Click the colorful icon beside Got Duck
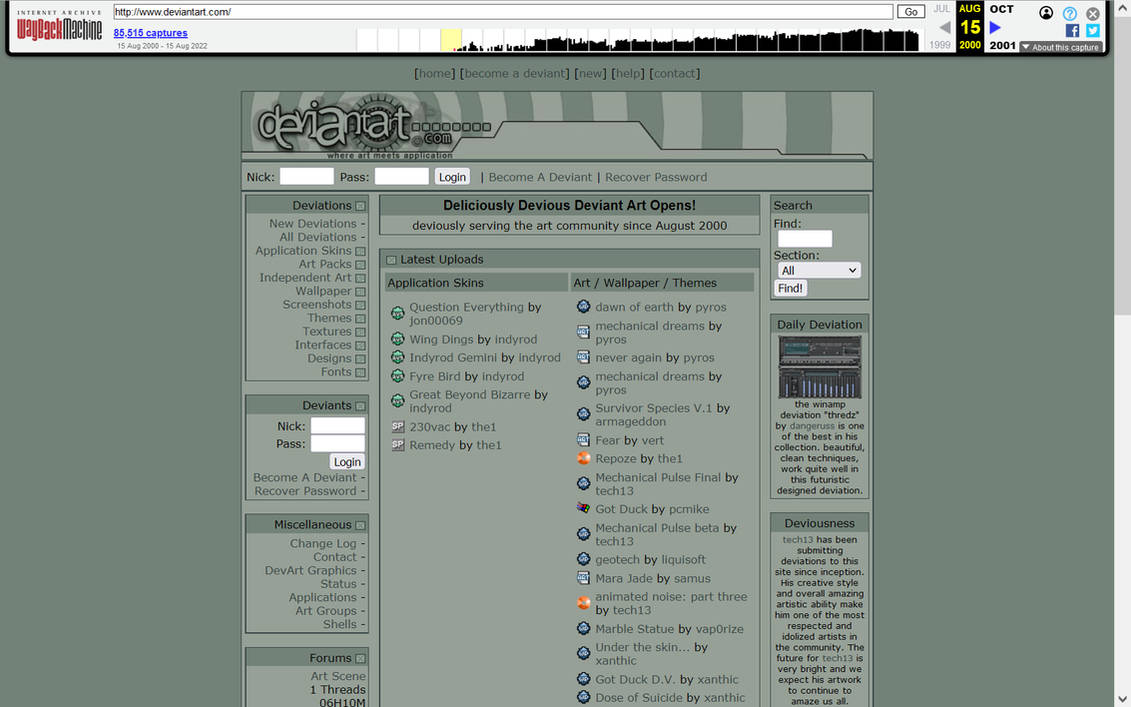This screenshot has width=1131, height=707. (584, 508)
